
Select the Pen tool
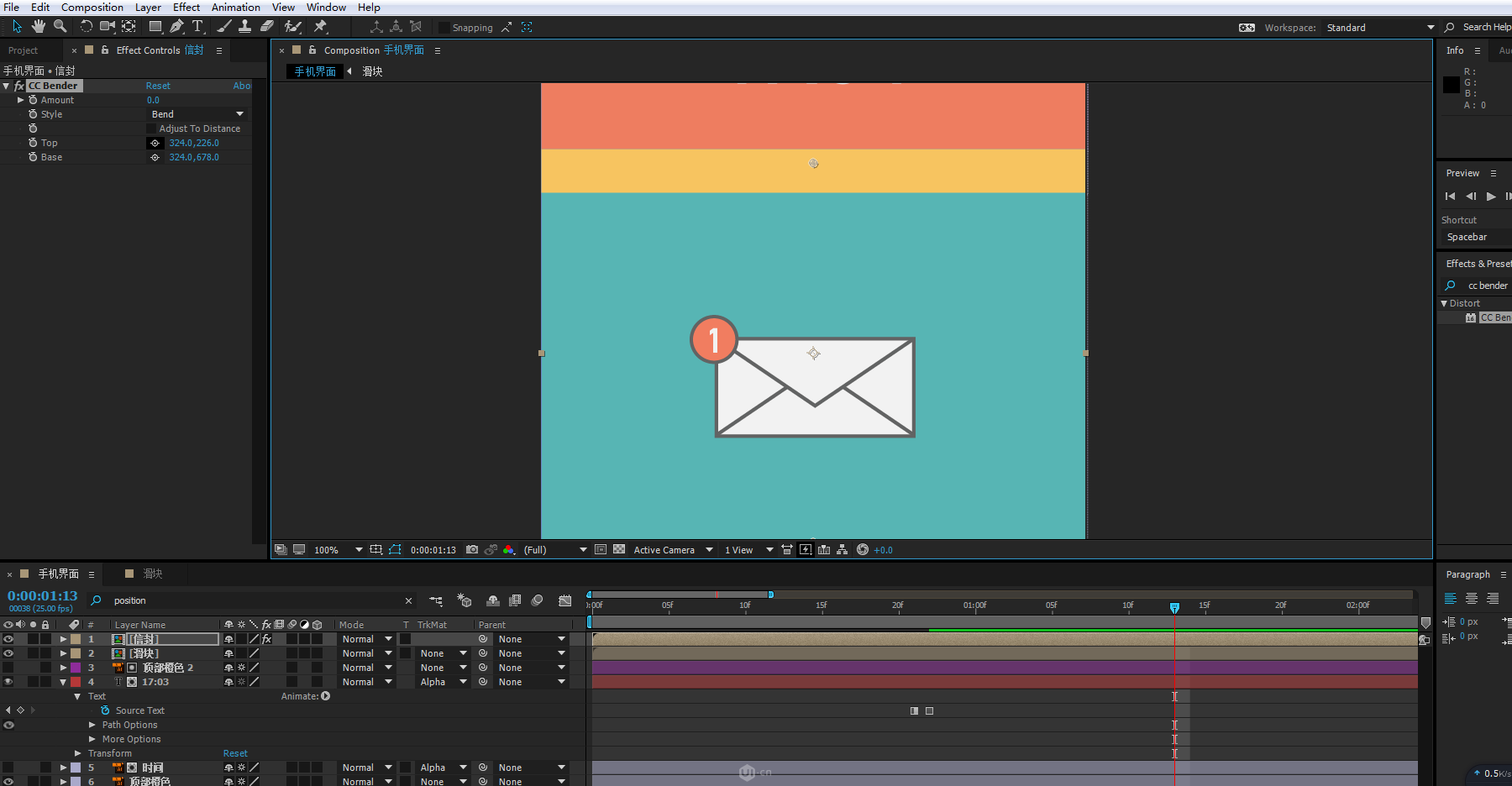[x=176, y=27]
